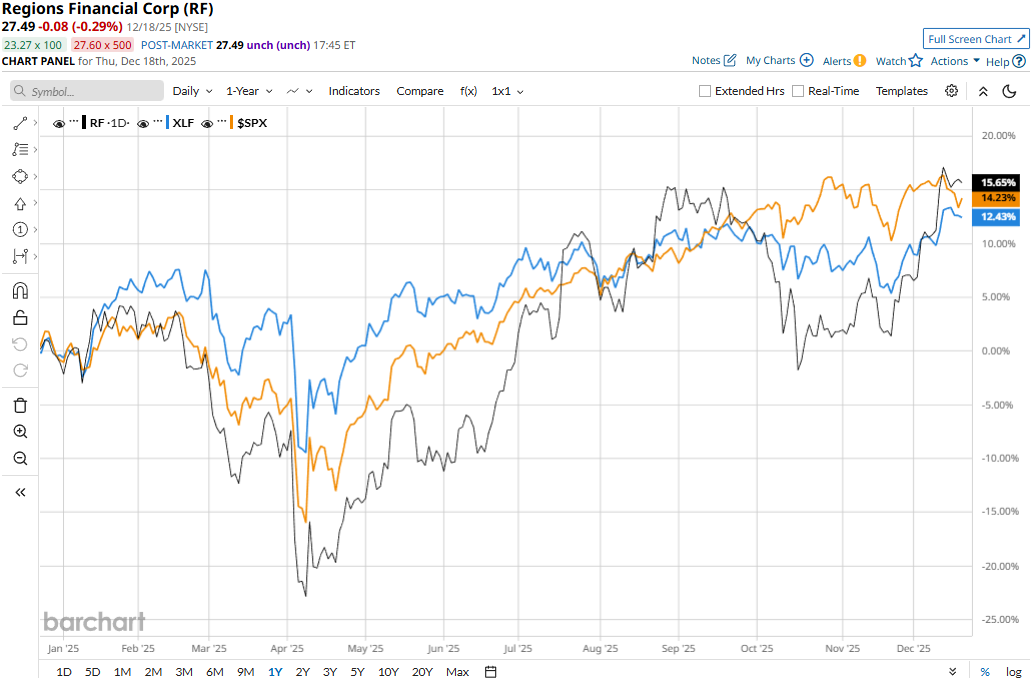The image size is (1032, 678).
Task: Pick the arrow marker tool
Action: [x=20, y=203]
